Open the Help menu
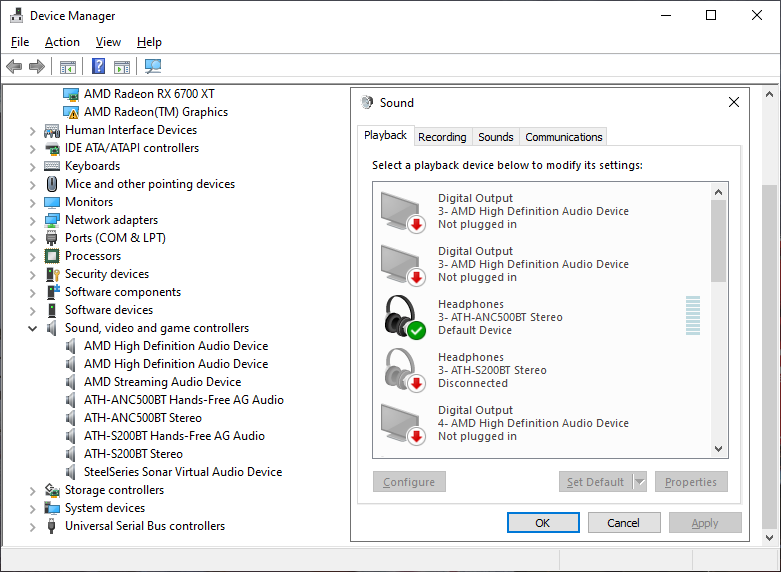781x572 pixels. 149,42
